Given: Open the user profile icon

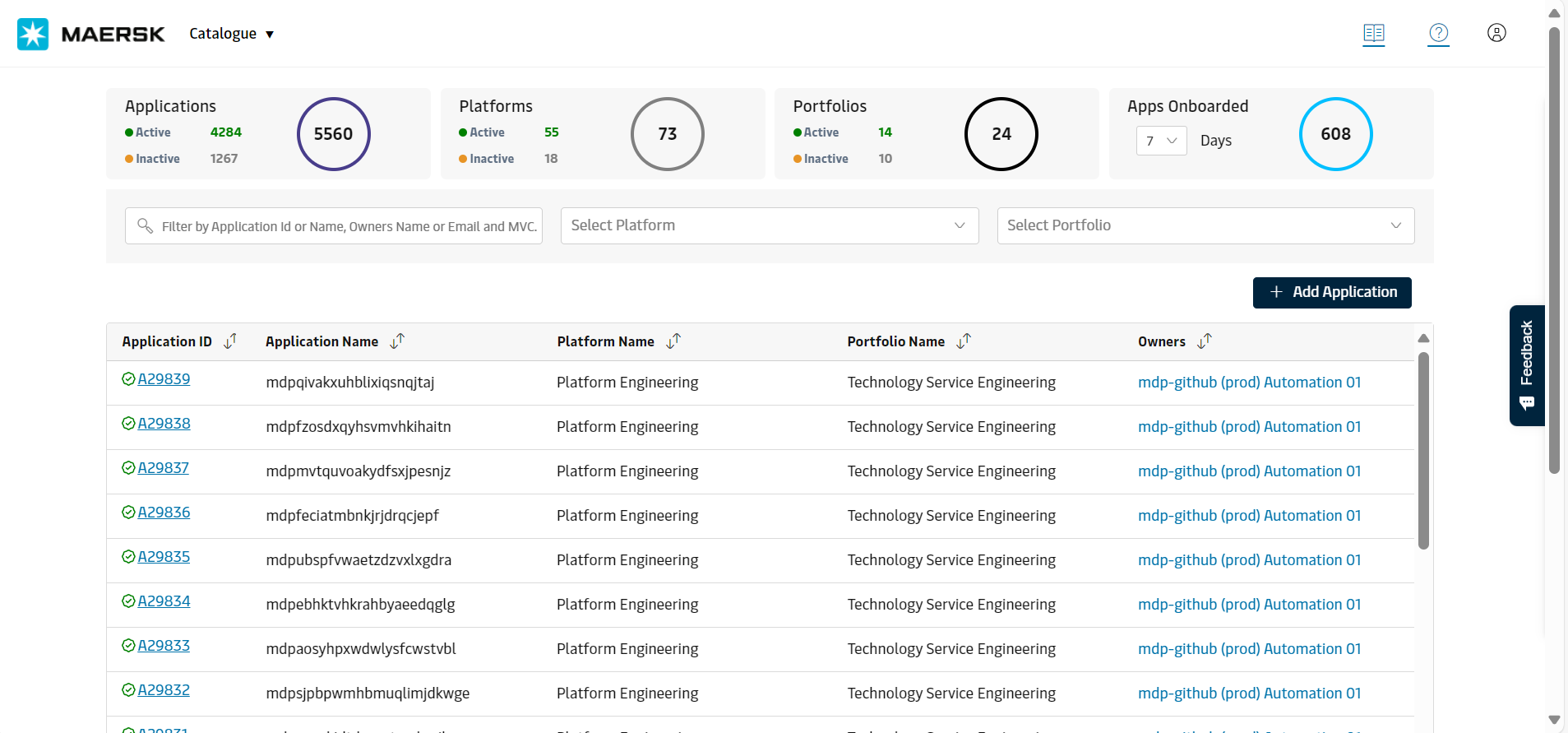Looking at the screenshot, I should (1496, 33).
